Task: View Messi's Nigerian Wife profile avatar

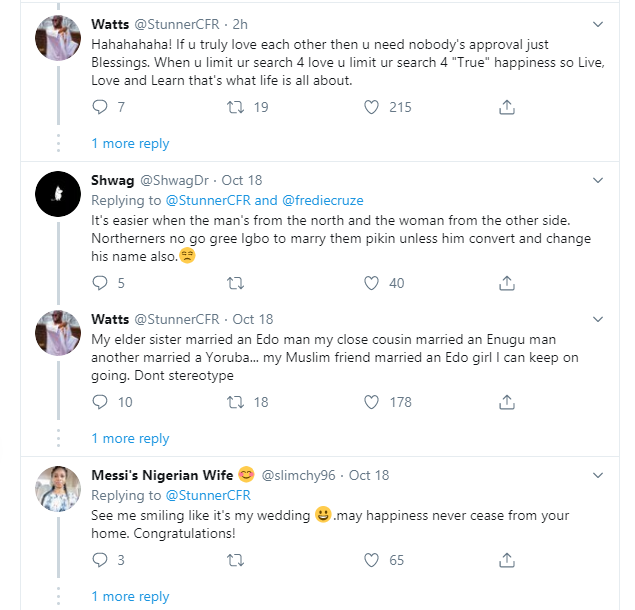Action: click(x=58, y=487)
